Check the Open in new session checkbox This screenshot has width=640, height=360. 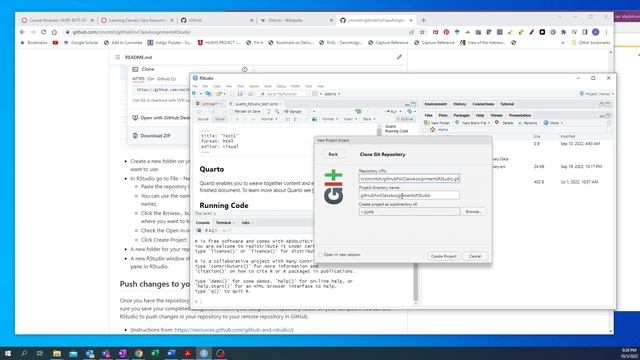tap(321, 255)
